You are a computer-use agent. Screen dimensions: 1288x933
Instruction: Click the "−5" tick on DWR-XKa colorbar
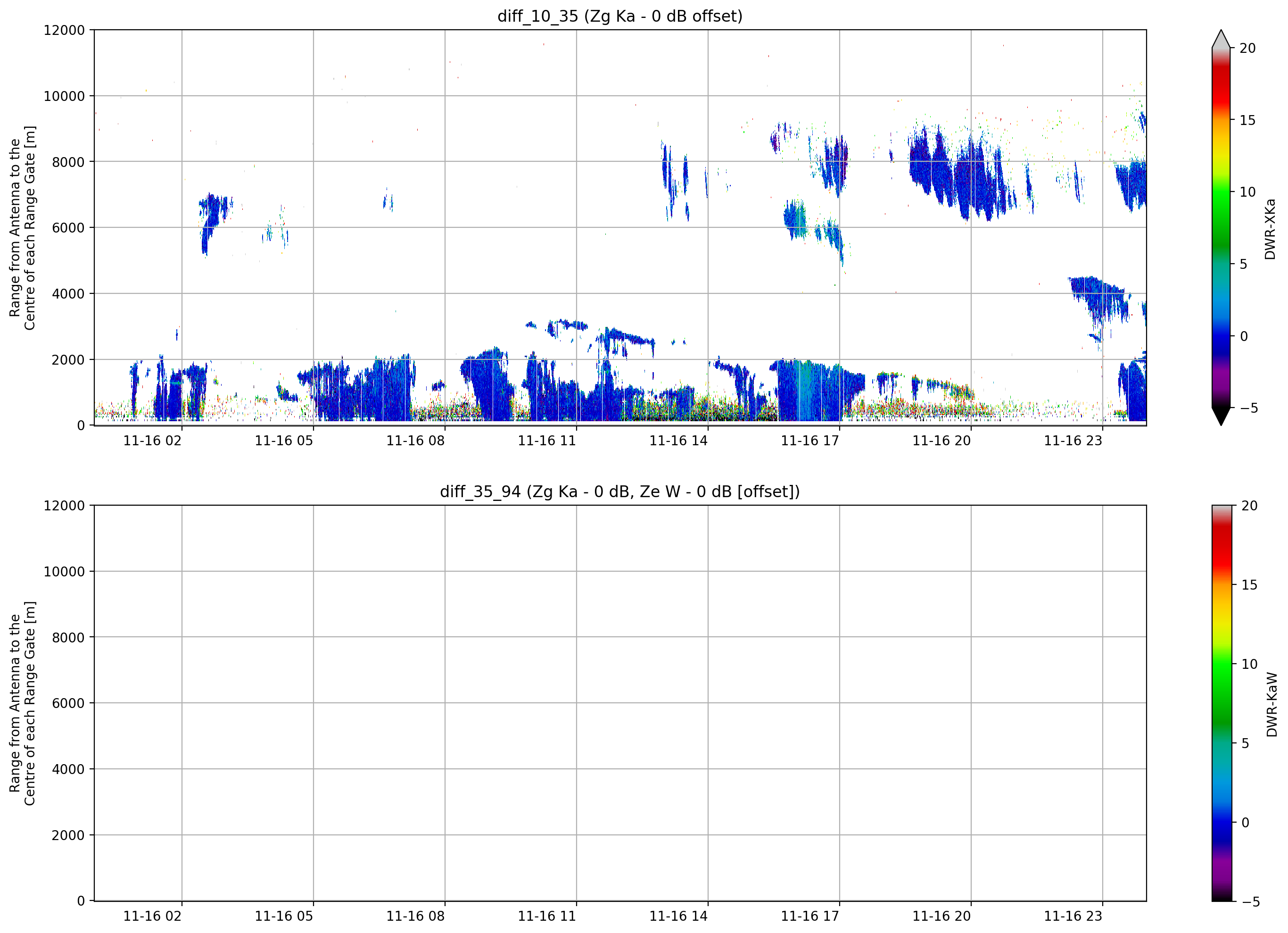(1249, 408)
